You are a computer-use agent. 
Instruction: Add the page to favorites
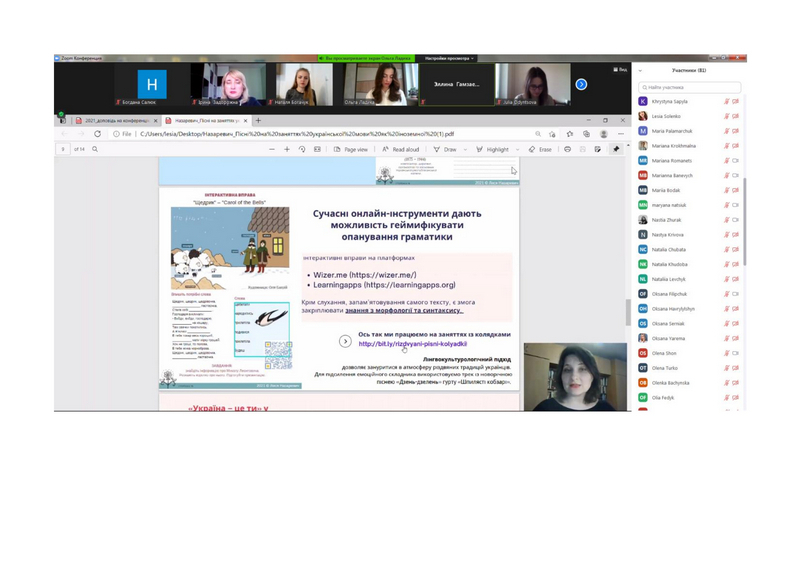(552, 134)
